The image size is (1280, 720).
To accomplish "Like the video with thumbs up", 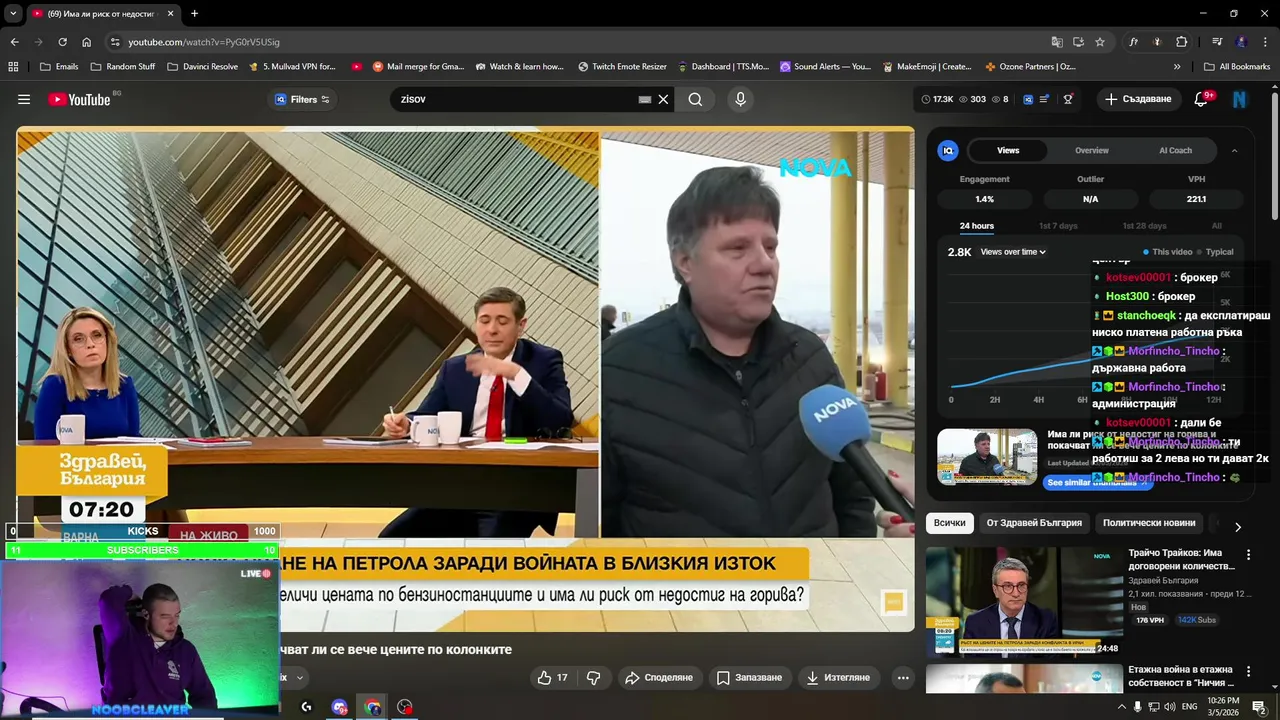I will (552, 677).
